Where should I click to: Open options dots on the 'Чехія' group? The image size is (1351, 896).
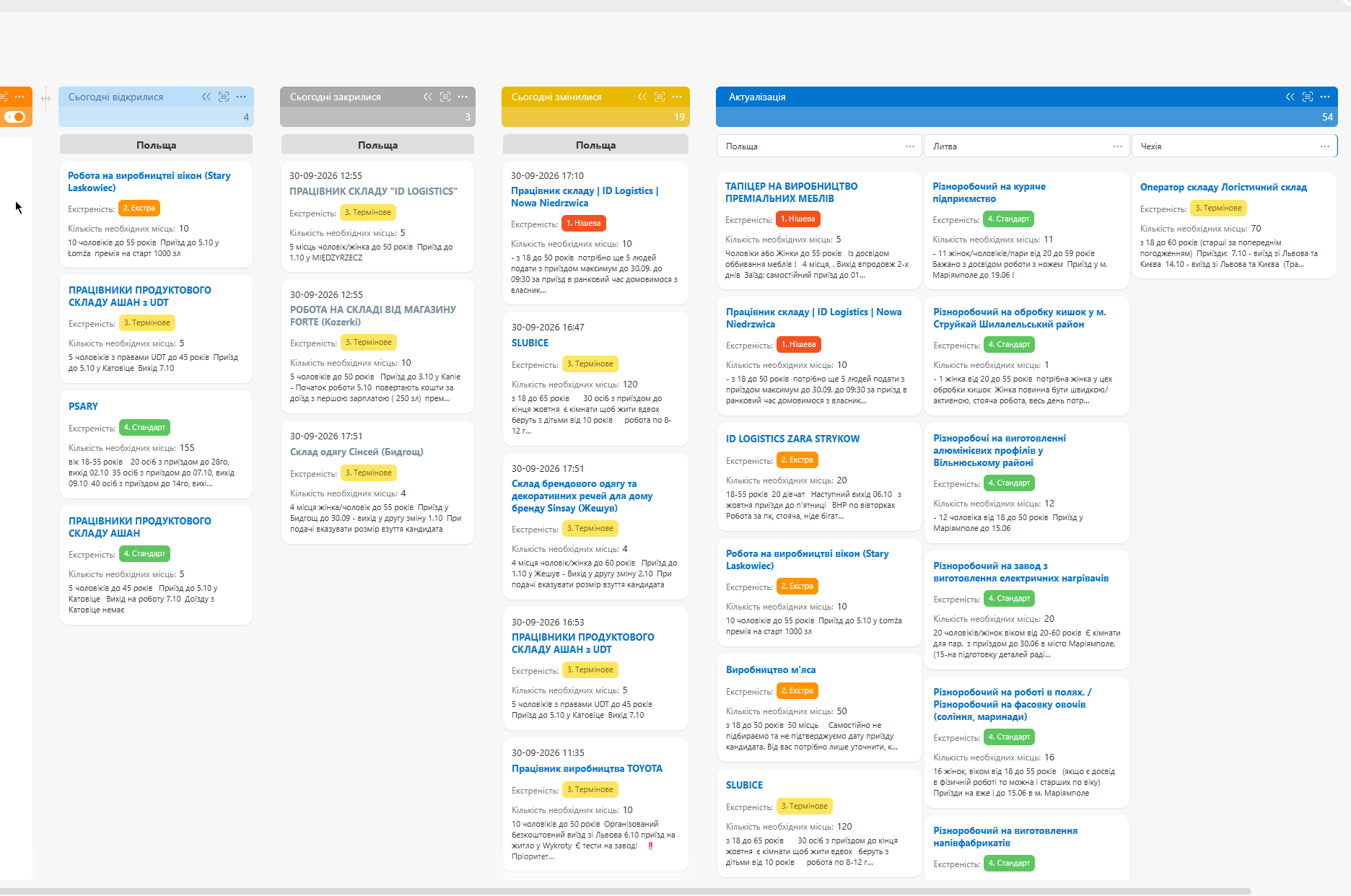pos(1325,146)
